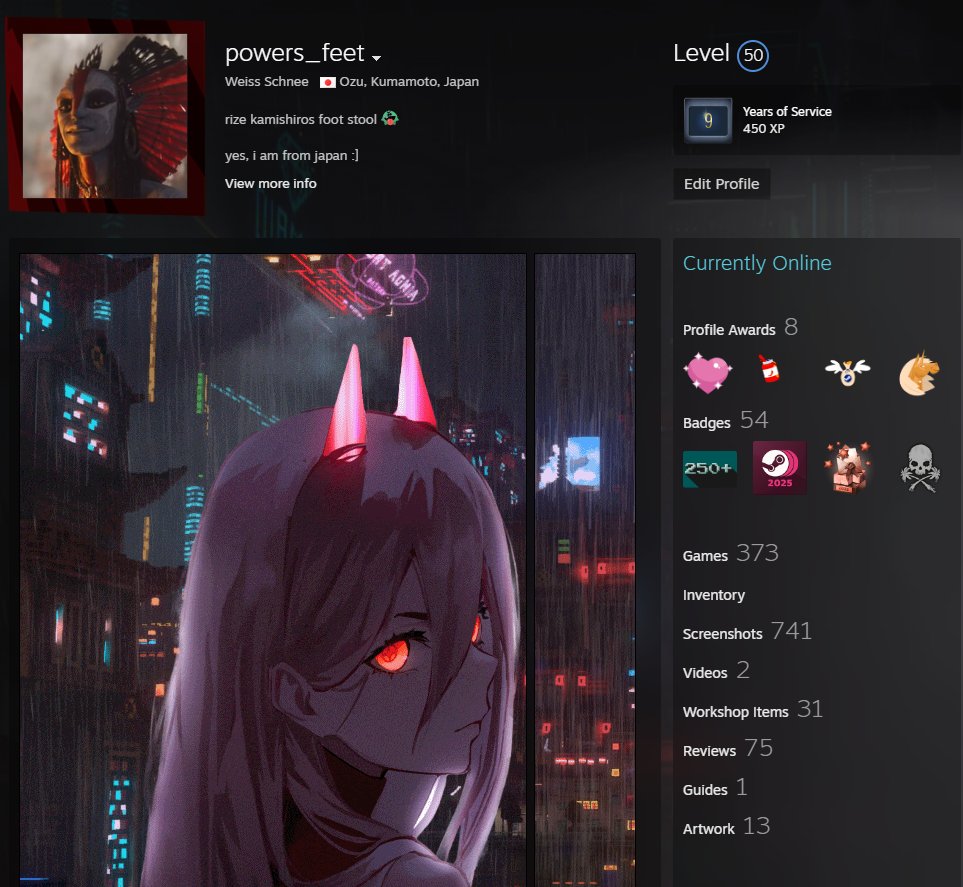This screenshot has height=887, width=963.
Task: Open the Steam 2025 badge
Action: (779, 467)
